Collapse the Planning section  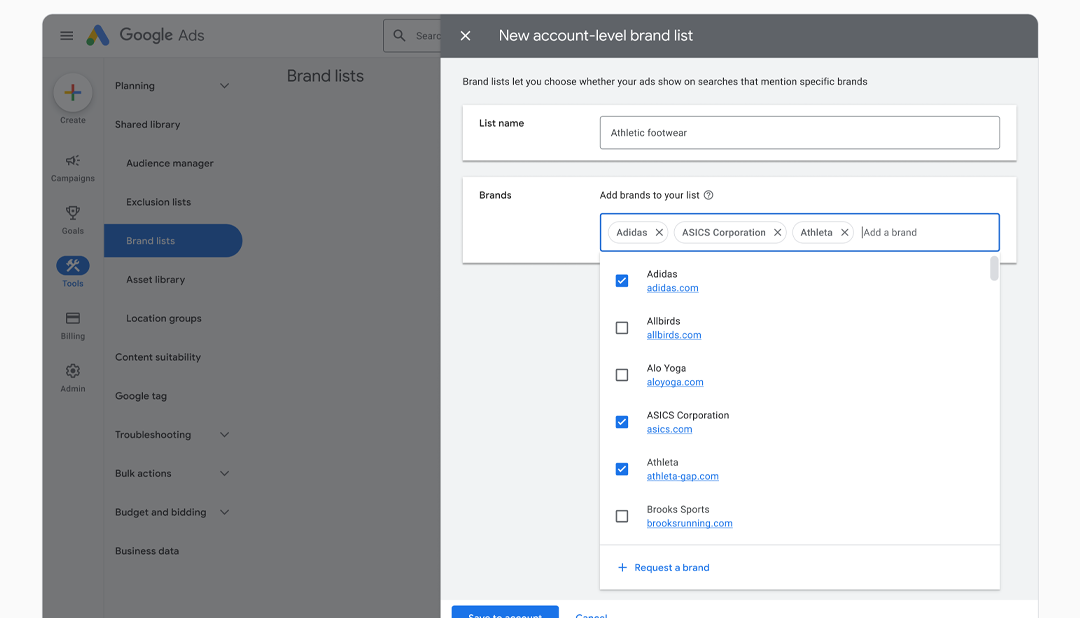coord(224,85)
